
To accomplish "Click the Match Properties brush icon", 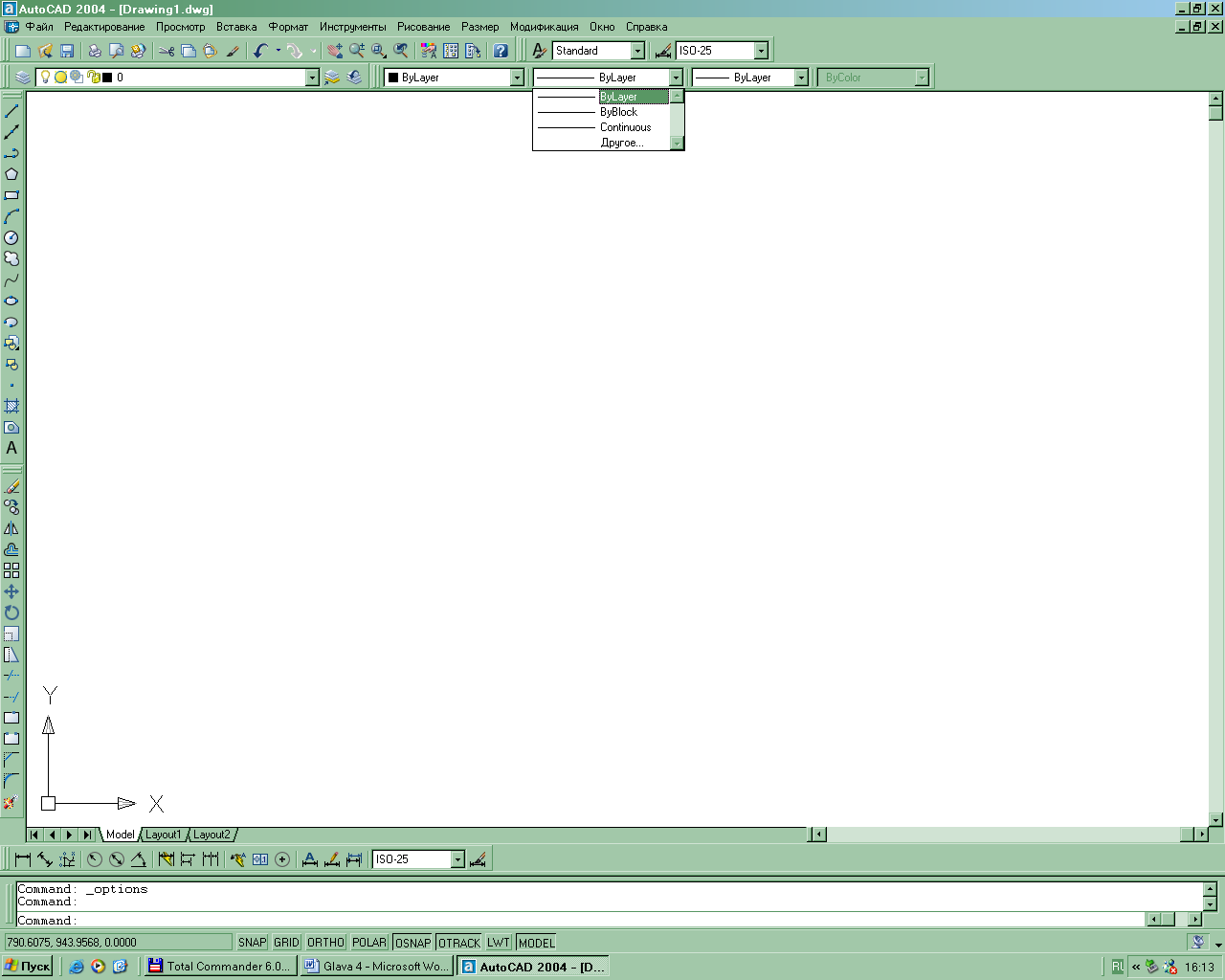I will (x=233, y=51).
